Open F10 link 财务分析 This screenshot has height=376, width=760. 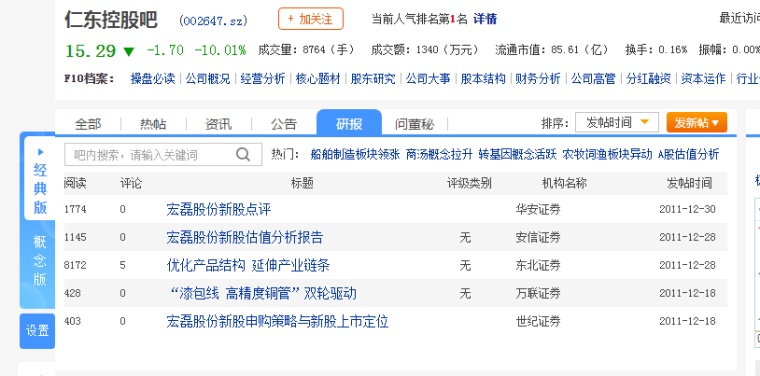538,78
